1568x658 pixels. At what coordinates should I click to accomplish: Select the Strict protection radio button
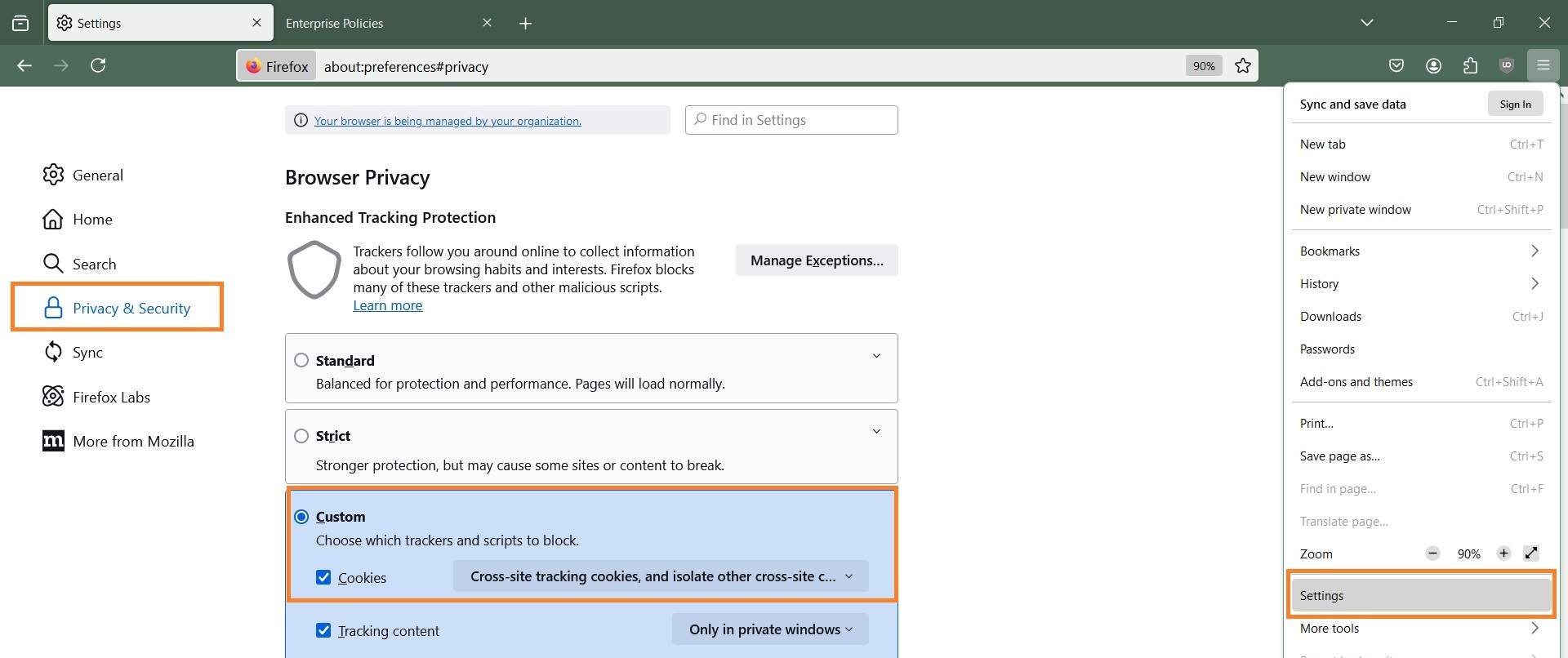pos(301,436)
